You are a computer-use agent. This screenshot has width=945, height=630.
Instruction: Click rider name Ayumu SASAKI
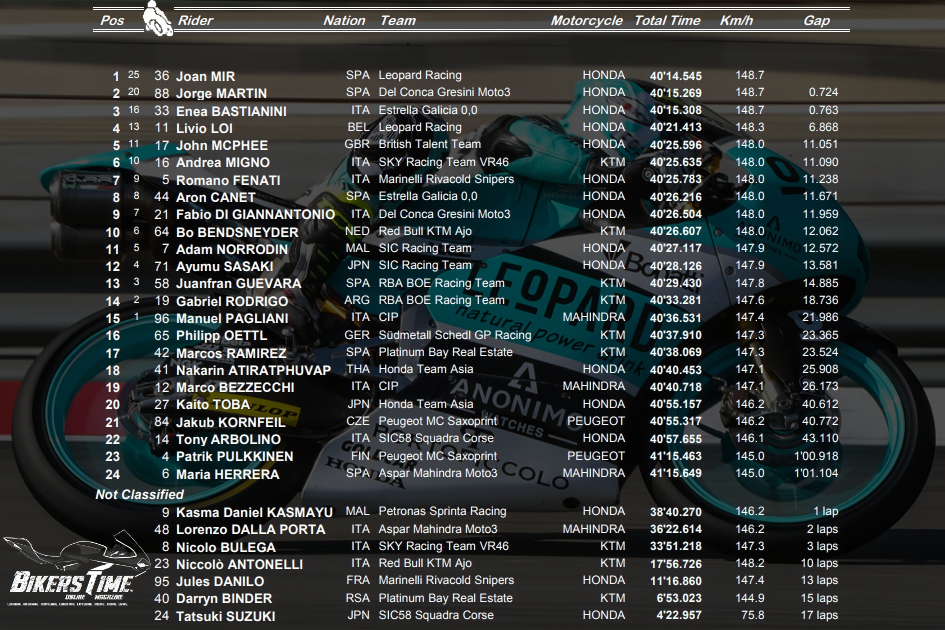[224, 266]
